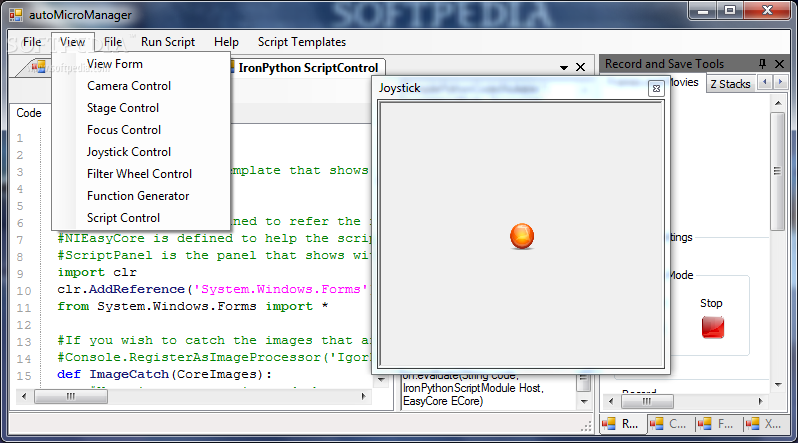Click 'def ImageCatch(CoreImages):' code line
This screenshot has height=443, width=798.
click(165, 375)
